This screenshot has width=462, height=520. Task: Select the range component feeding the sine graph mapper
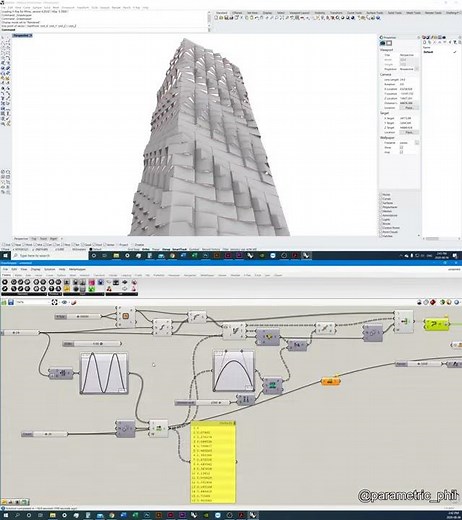pyautogui.click(x=61, y=373)
